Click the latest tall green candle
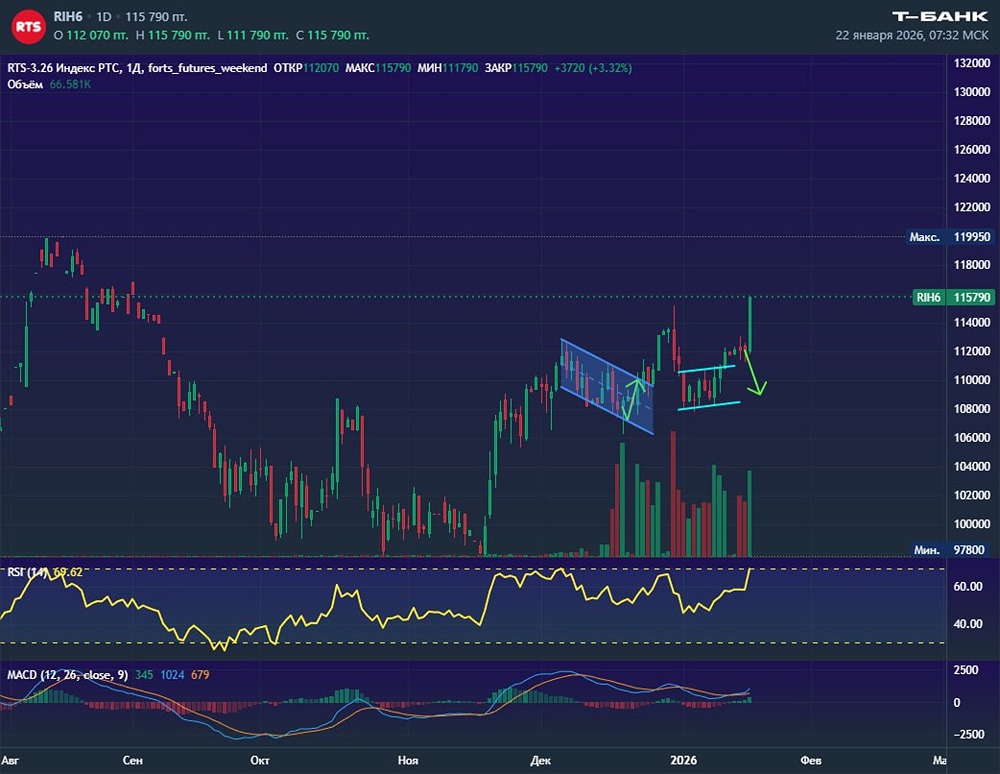The image size is (1000, 774). pyautogui.click(x=750, y=325)
